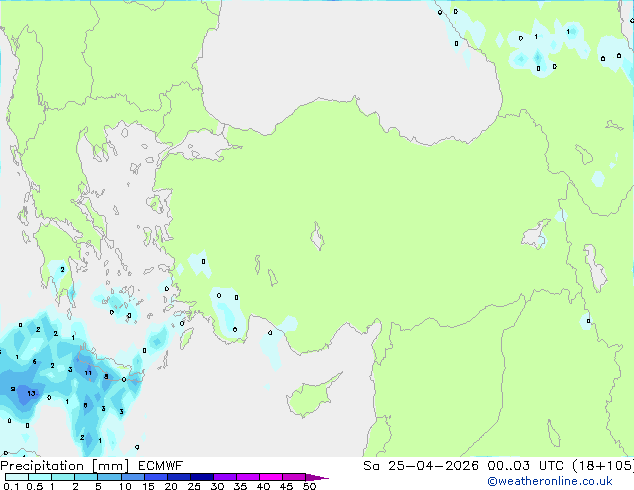
Task: Click the 5–10 mm legend color swatch
Action: [x=109, y=477]
